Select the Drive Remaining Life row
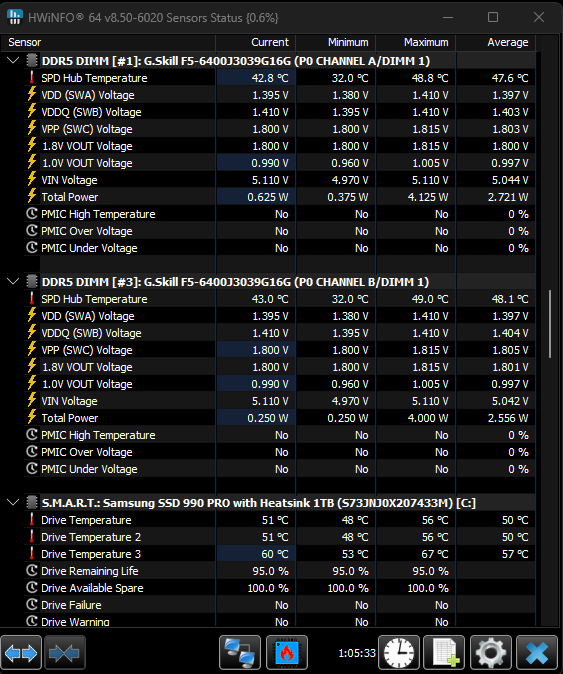The height and width of the screenshot is (674, 563). 279,571
